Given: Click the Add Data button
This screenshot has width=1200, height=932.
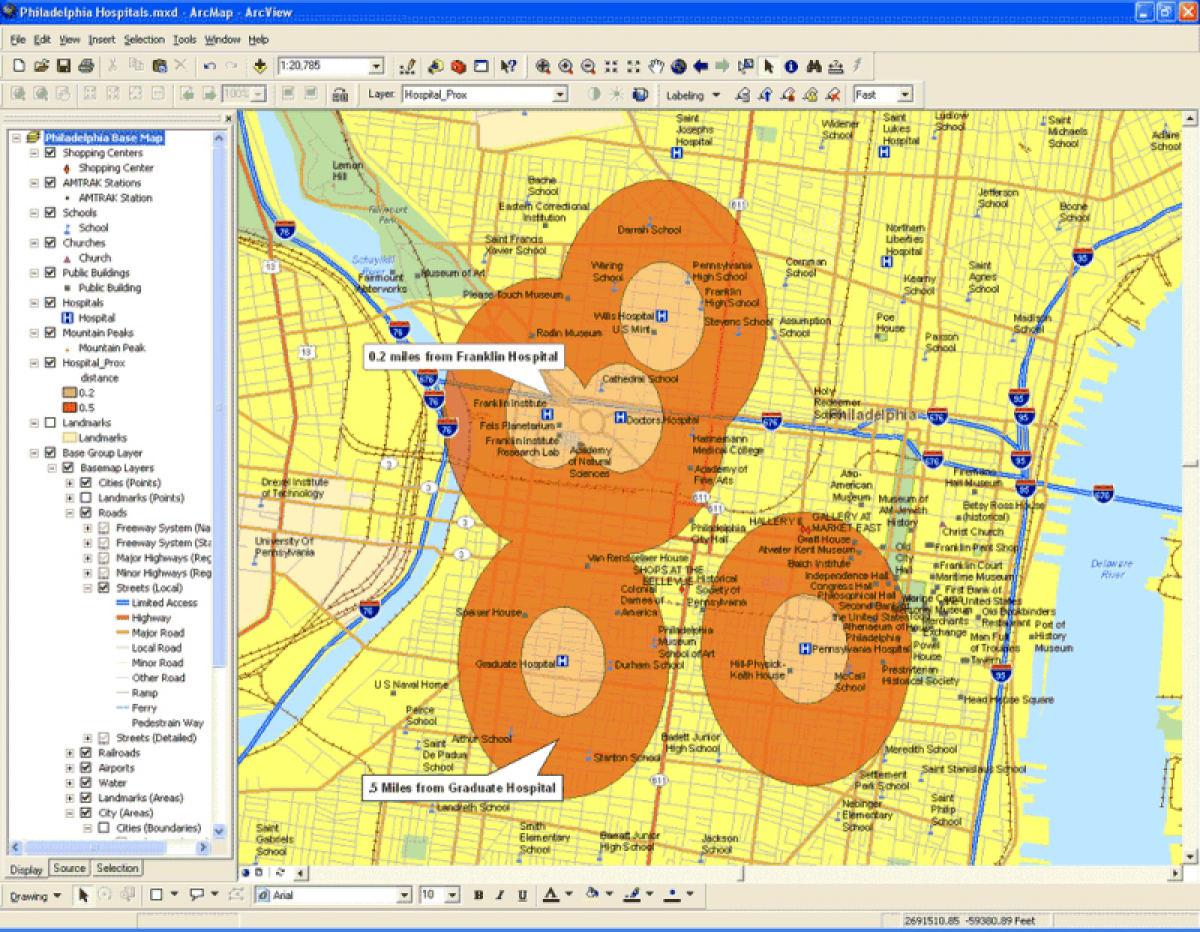Looking at the screenshot, I should tap(260, 67).
